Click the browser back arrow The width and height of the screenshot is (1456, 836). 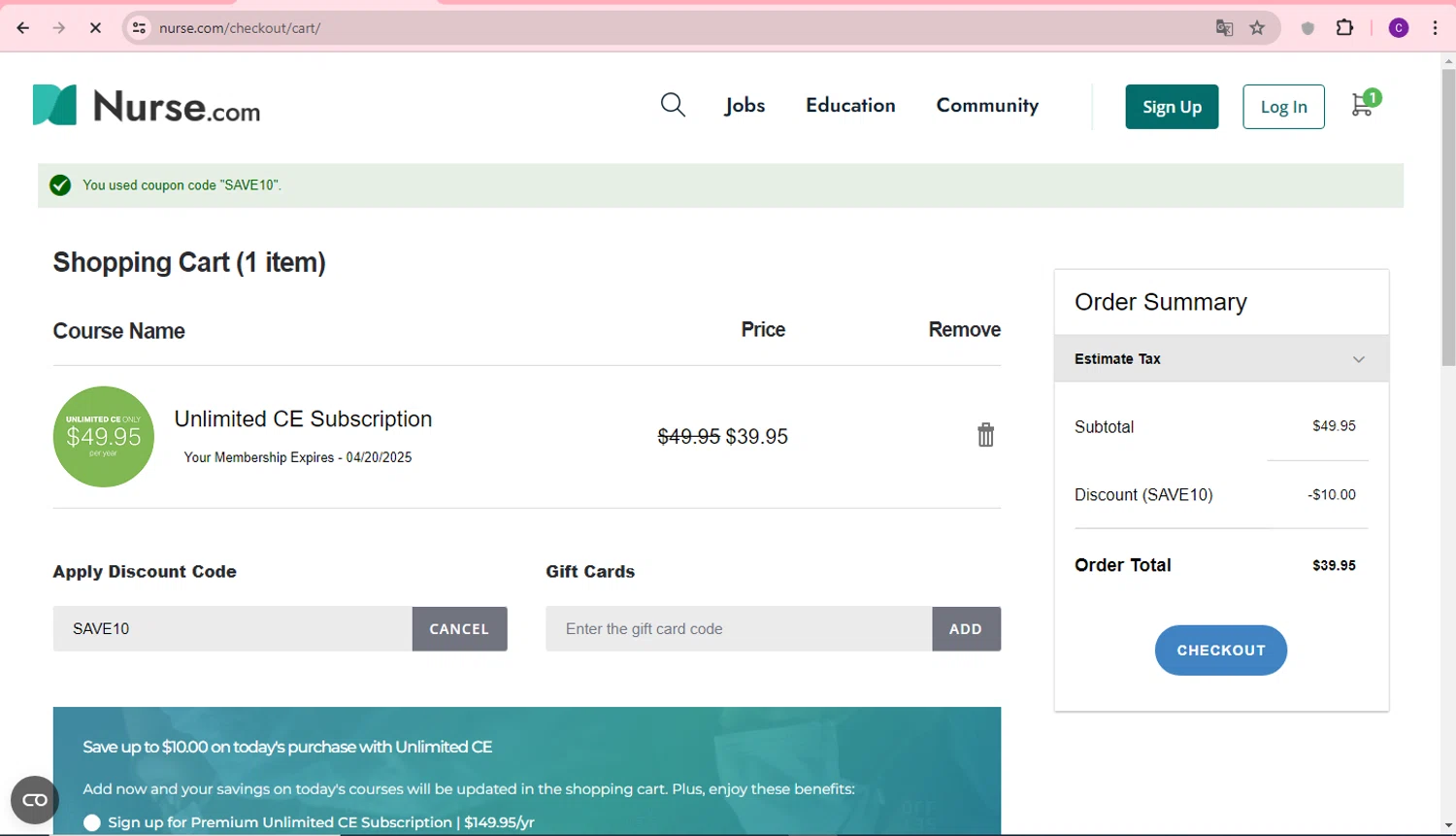click(x=22, y=28)
